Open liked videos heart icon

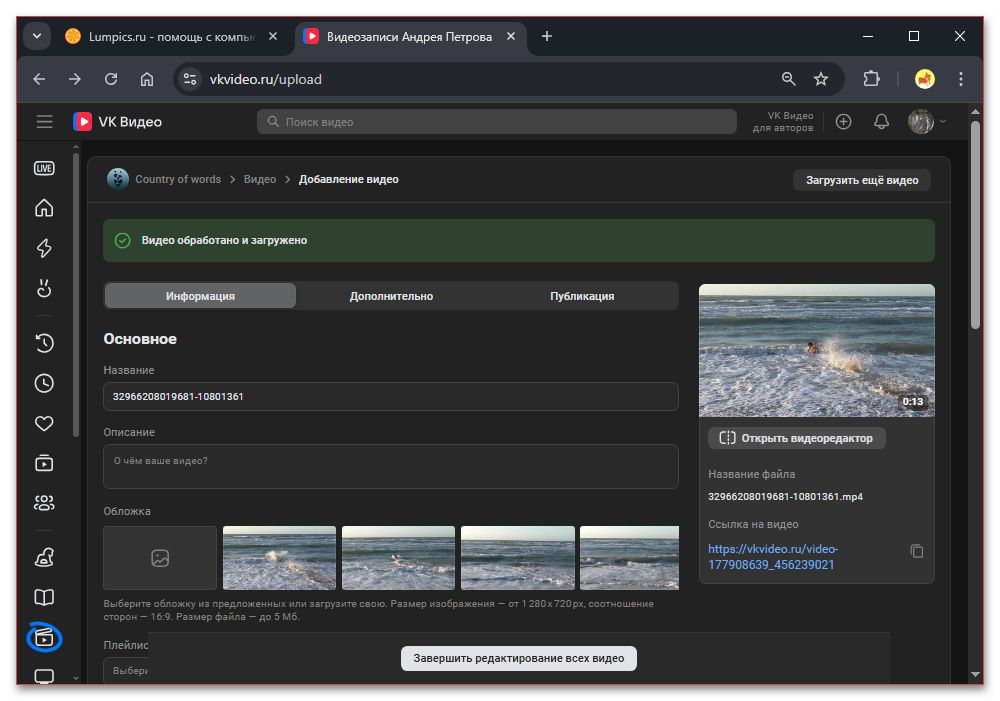[44, 424]
